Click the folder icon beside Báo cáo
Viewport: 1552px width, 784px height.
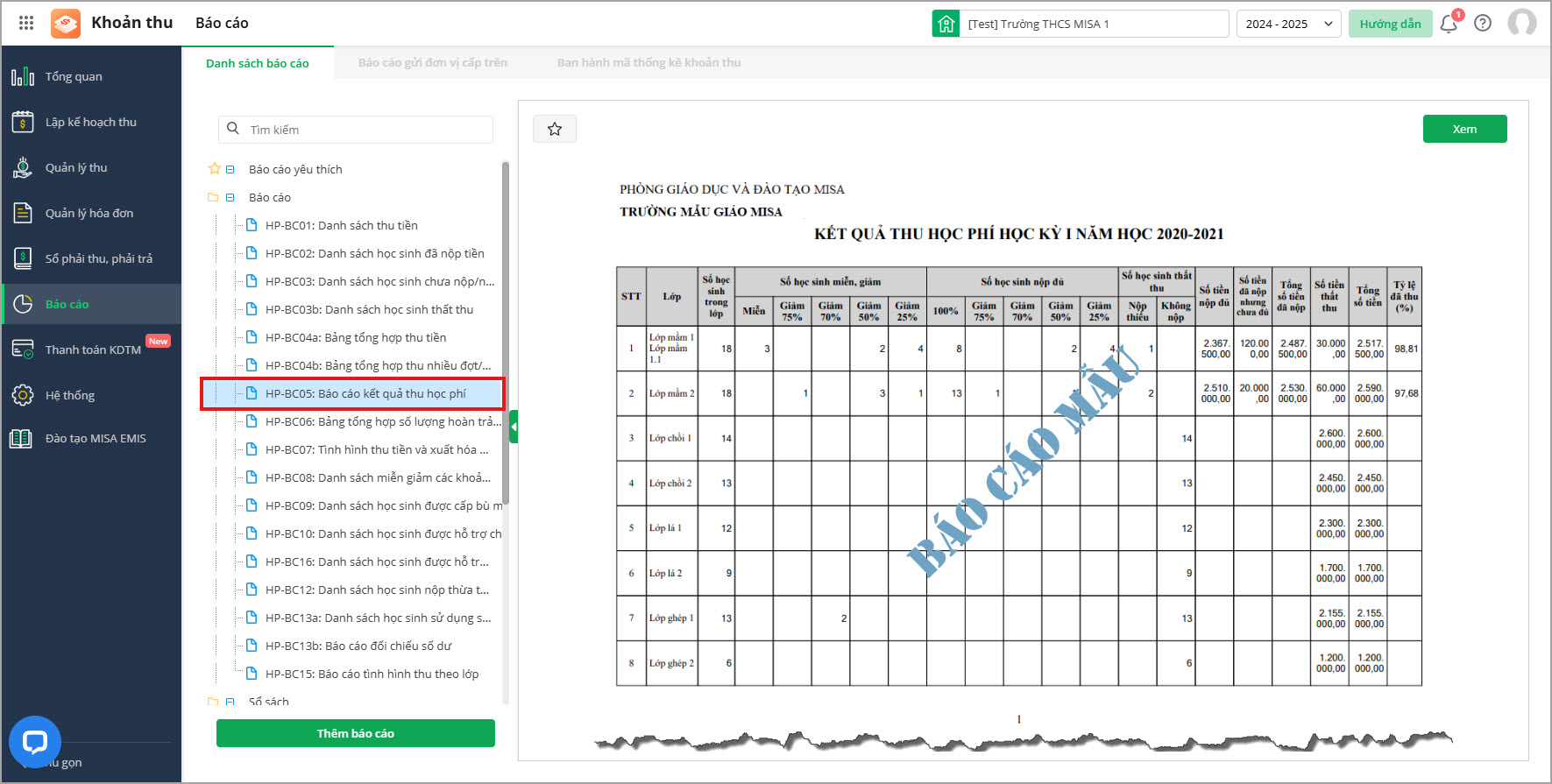tap(212, 197)
